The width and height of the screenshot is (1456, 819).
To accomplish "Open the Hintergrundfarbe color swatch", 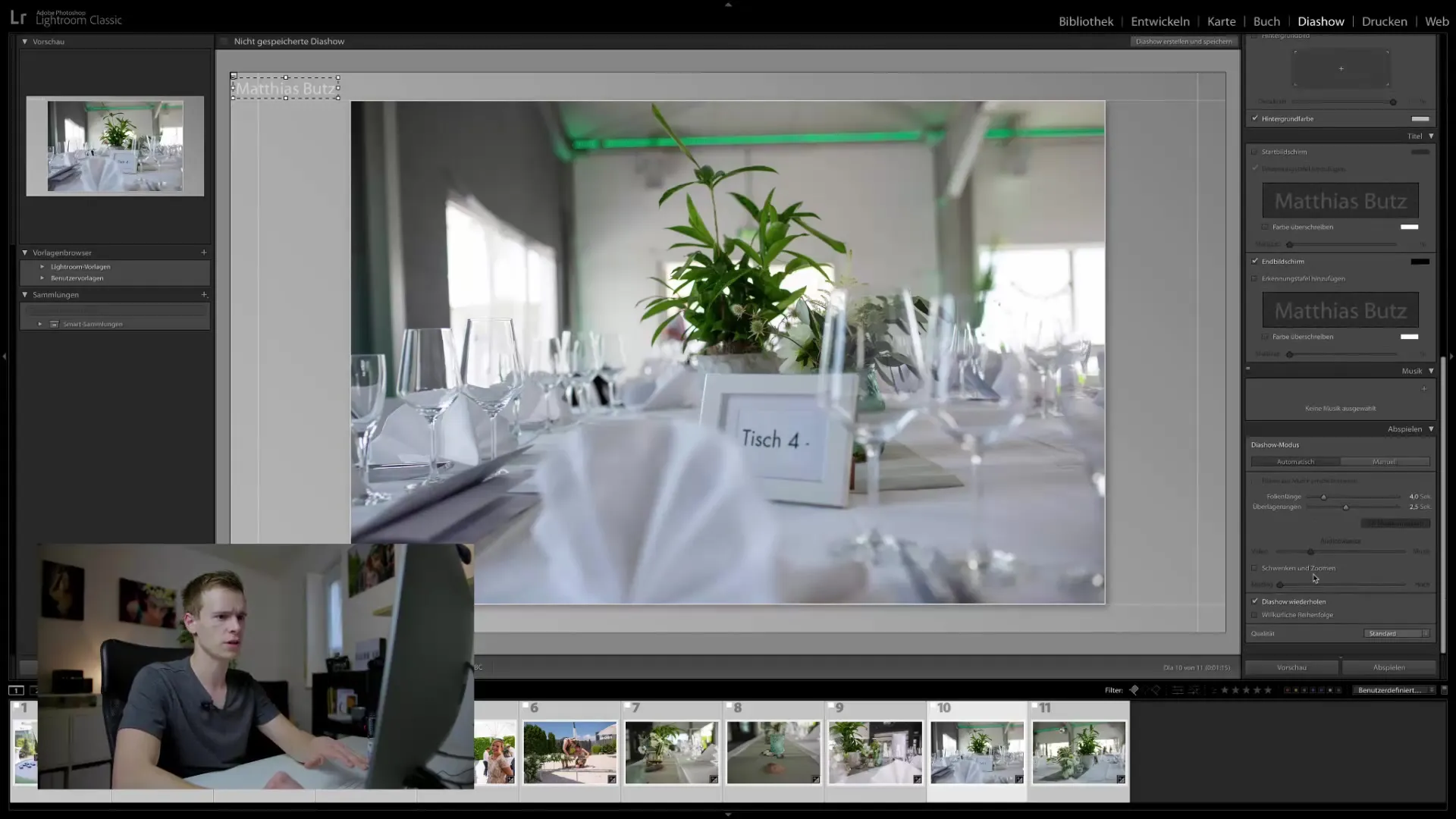I will [1420, 119].
